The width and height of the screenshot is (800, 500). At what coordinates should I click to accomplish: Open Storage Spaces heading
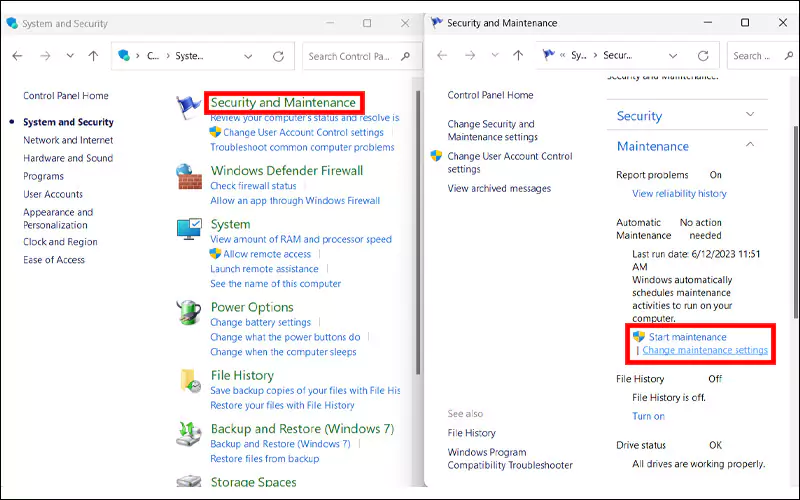click(253, 482)
